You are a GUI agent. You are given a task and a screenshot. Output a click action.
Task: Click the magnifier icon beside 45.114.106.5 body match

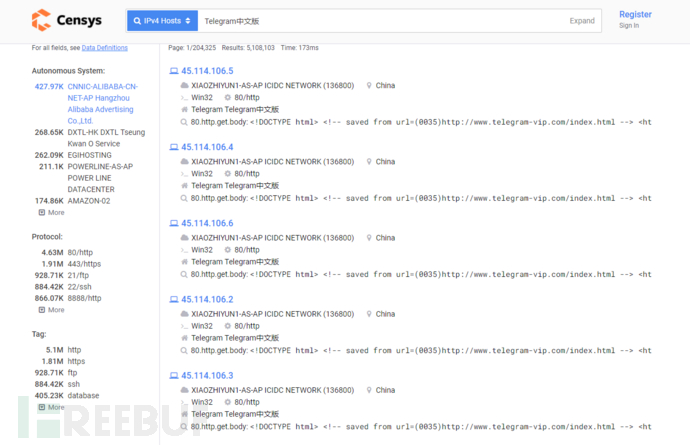tap(184, 122)
